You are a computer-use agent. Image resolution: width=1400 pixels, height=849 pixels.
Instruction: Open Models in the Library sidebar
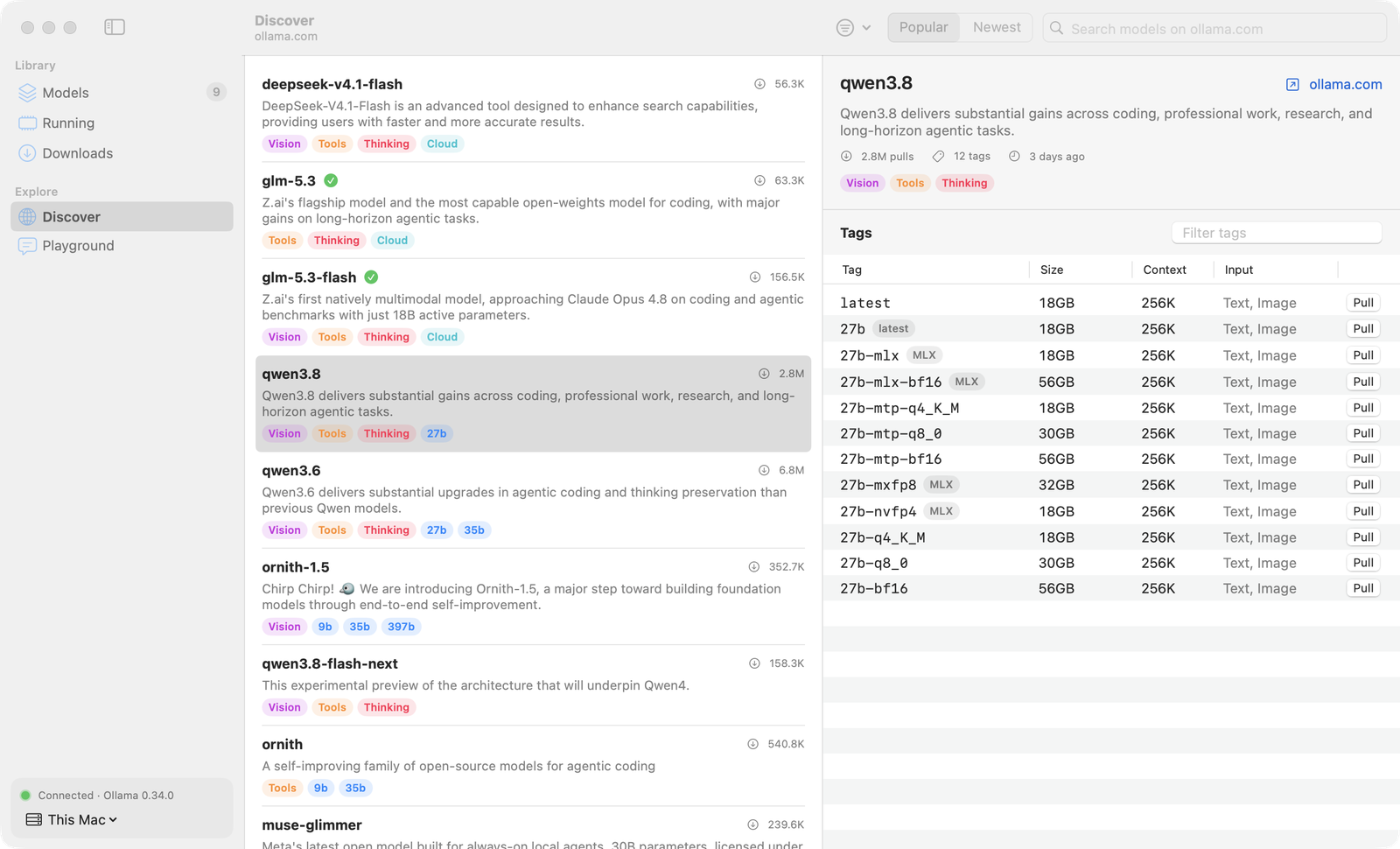[122, 93]
